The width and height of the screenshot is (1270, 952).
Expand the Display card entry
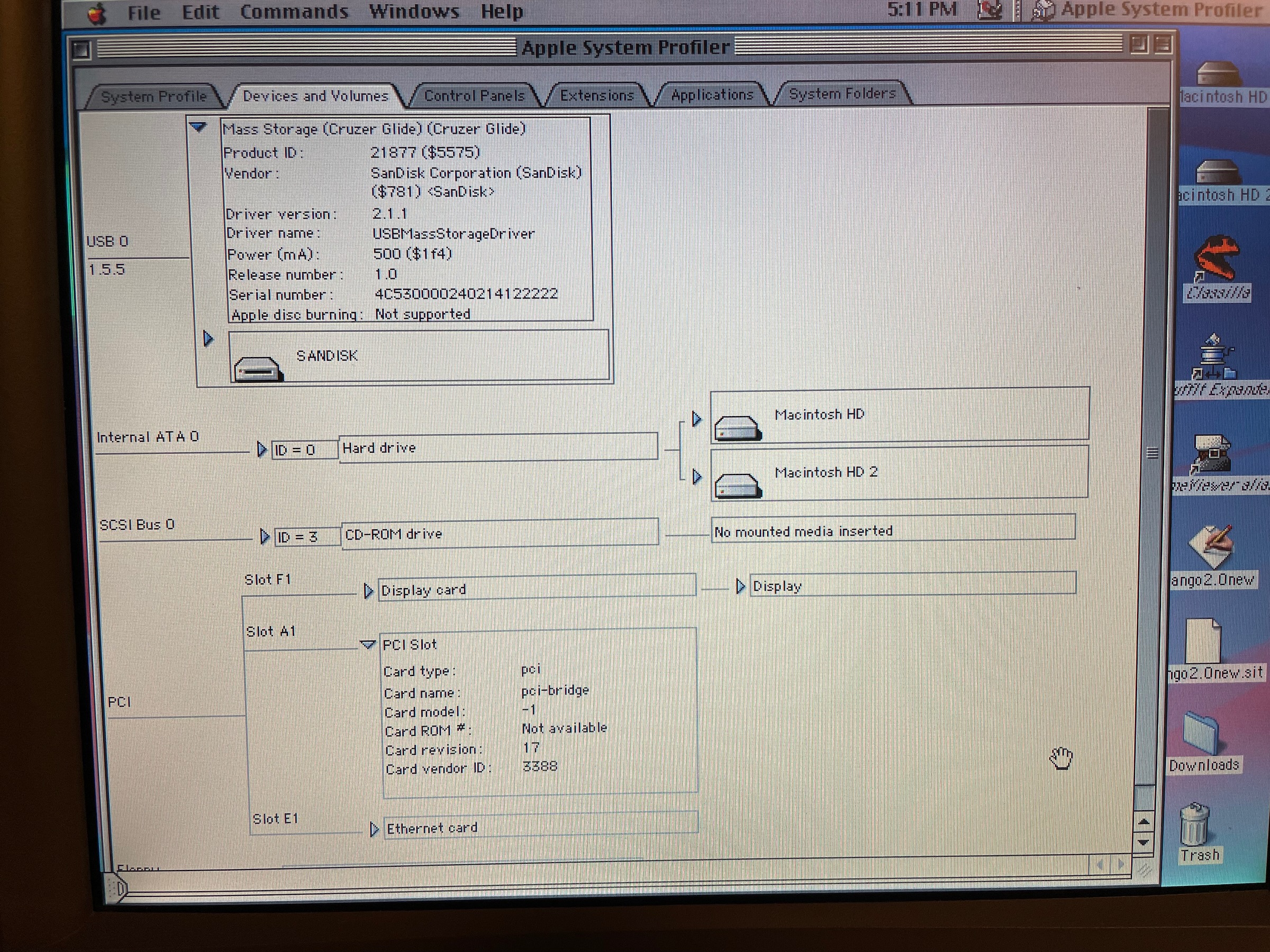pyautogui.click(x=369, y=590)
